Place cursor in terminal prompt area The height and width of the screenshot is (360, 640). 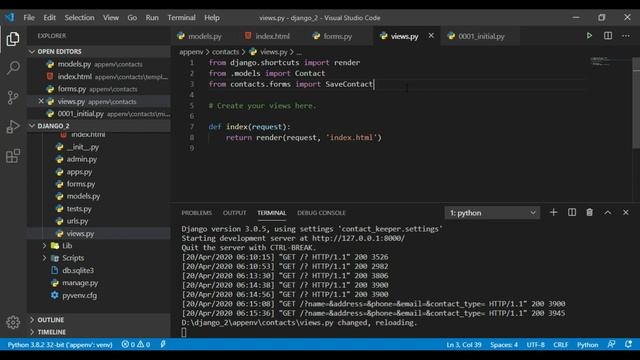184,332
